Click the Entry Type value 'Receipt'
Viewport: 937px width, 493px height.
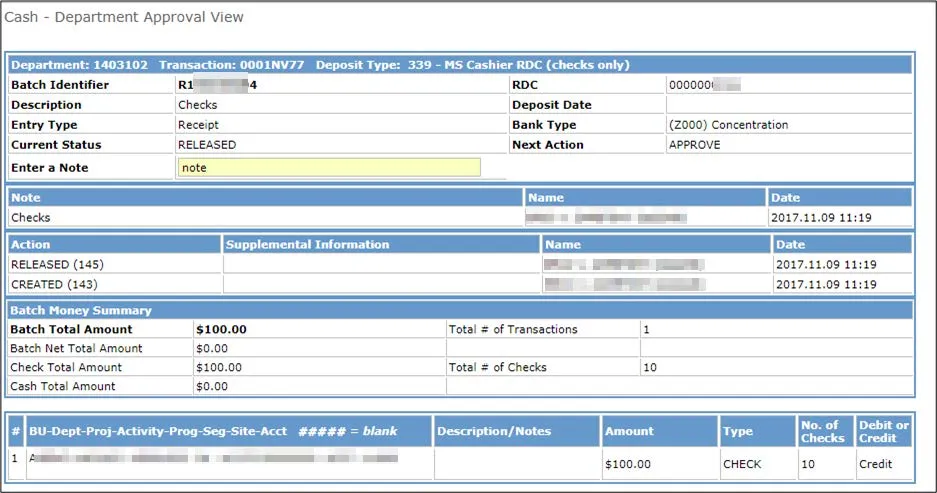point(198,125)
